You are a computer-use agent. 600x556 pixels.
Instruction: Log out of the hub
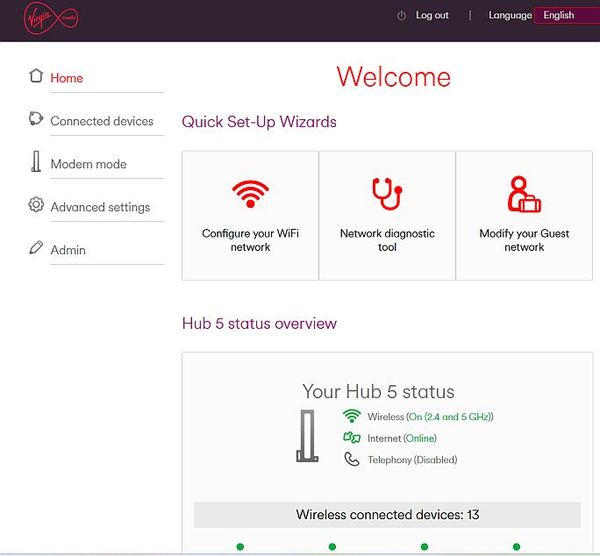point(432,15)
